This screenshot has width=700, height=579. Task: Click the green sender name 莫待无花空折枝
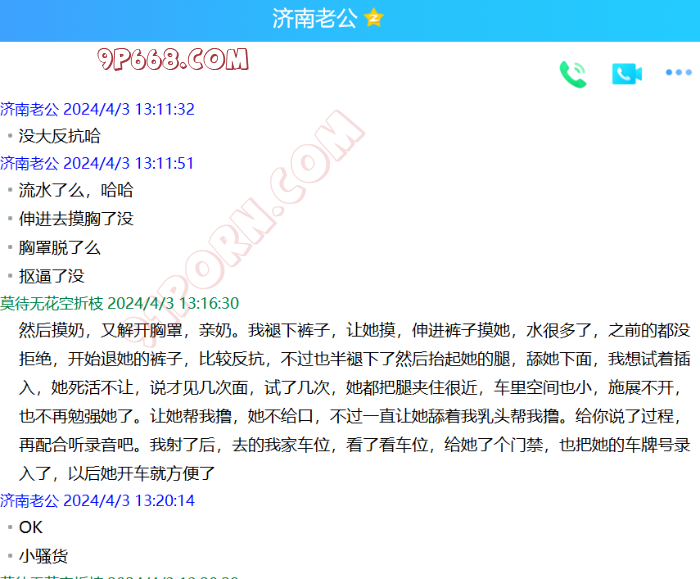pos(52,303)
